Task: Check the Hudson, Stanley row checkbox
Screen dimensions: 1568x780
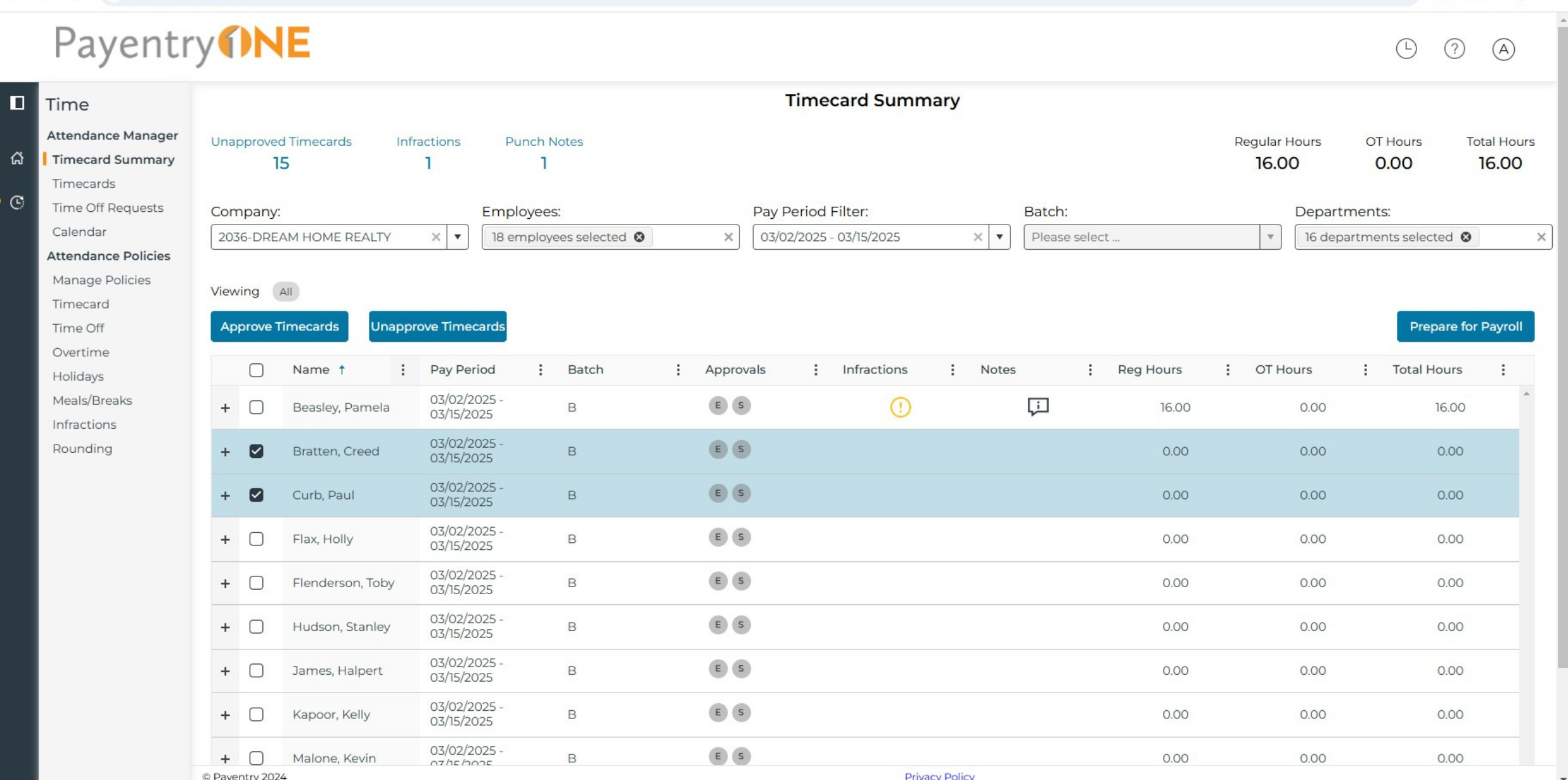Action: point(256,627)
